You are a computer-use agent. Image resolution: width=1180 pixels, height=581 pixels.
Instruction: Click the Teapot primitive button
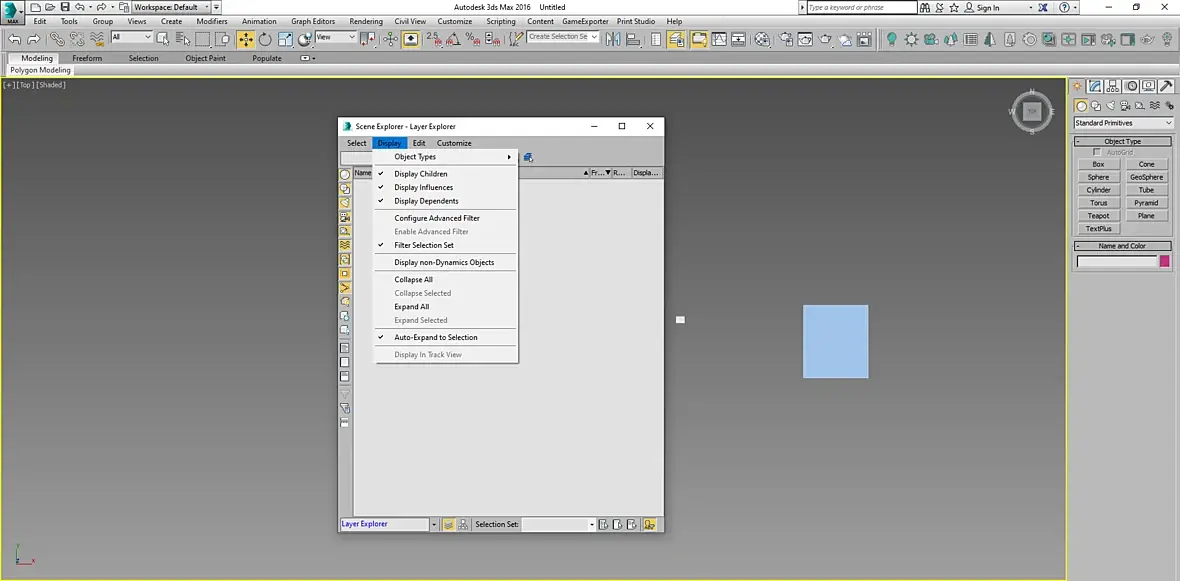[1098, 216]
